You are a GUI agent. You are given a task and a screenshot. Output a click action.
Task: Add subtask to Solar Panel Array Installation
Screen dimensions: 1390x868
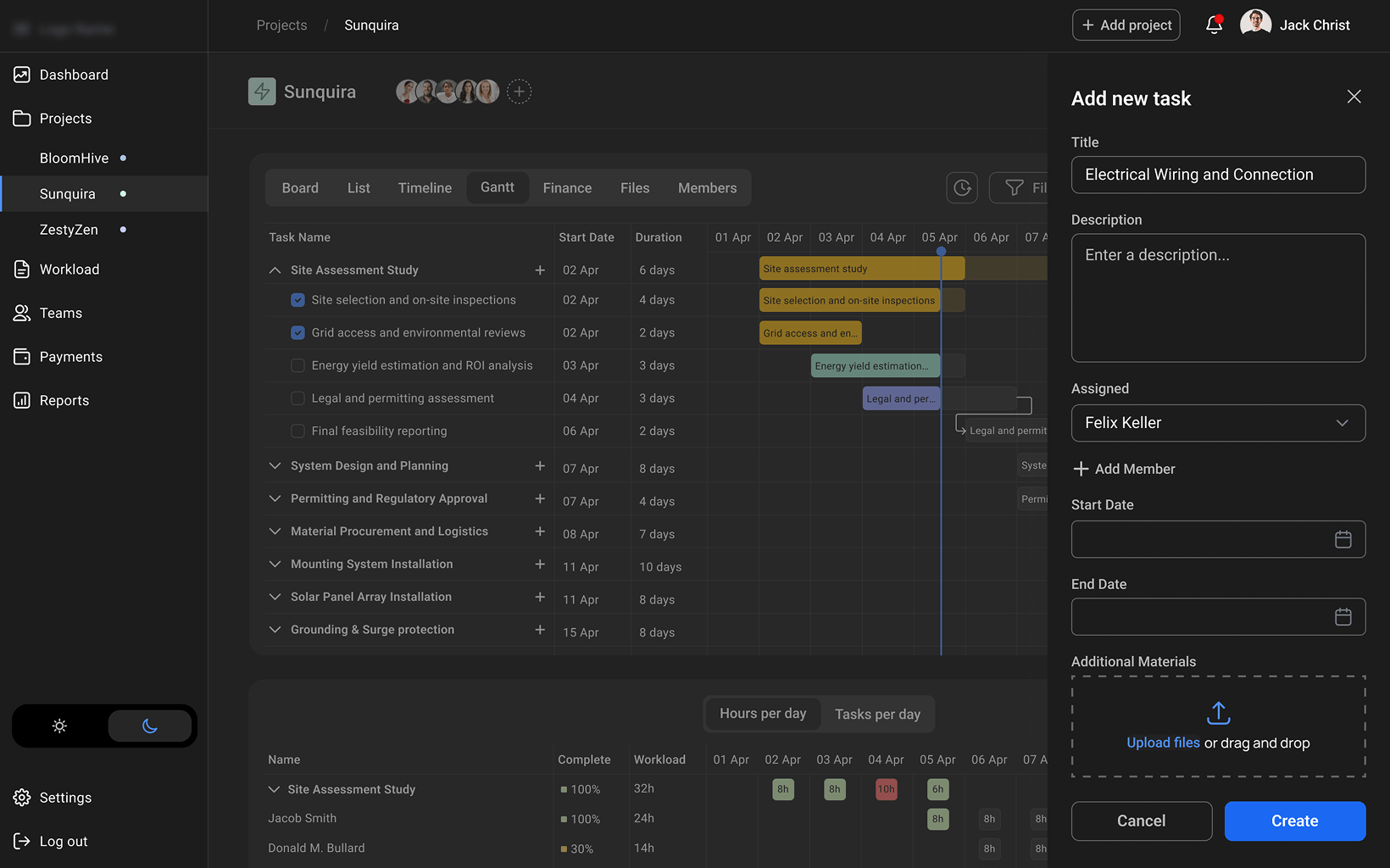[540, 597]
